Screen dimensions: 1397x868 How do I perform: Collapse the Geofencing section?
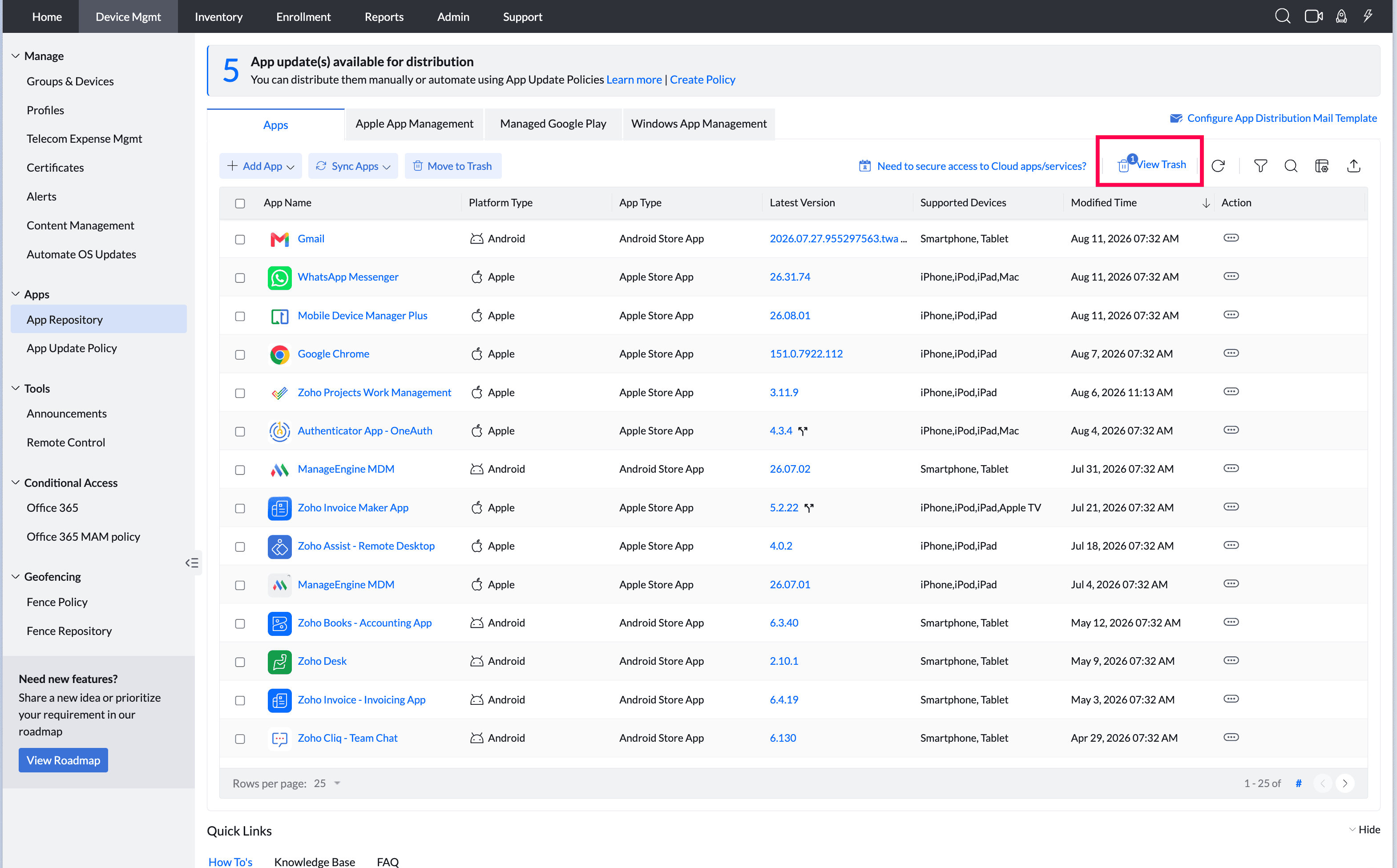tap(16, 576)
